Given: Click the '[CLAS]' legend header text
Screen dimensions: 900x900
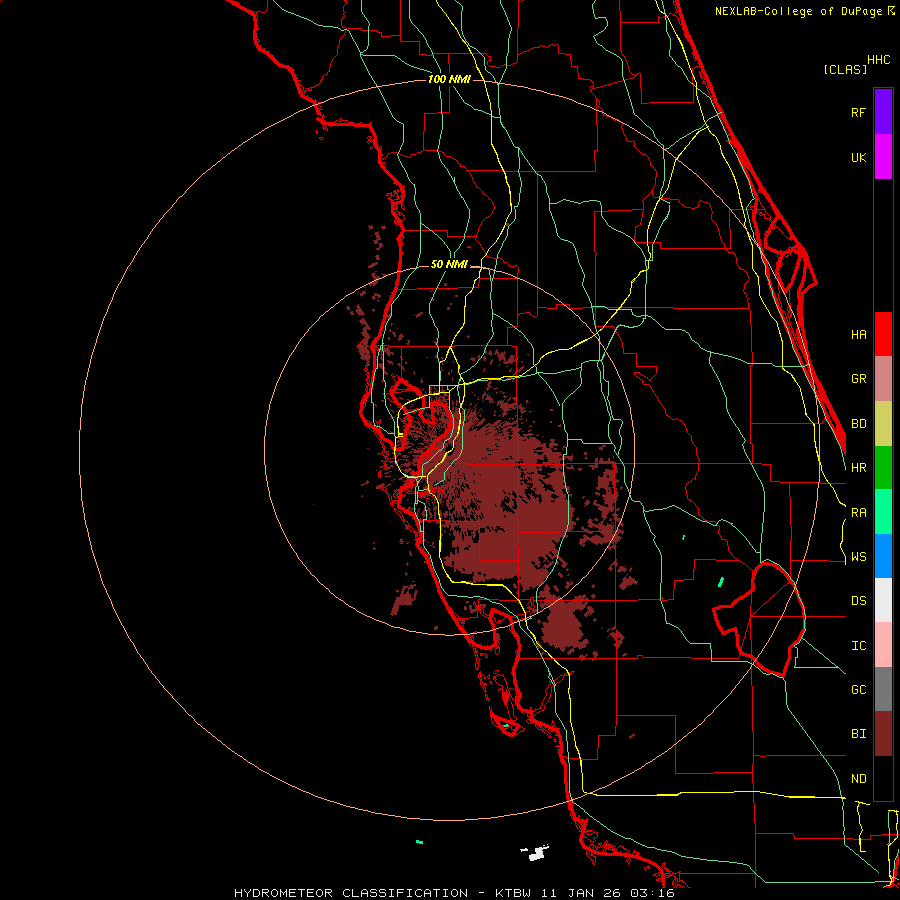Looking at the screenshot, I should point(845,69).
